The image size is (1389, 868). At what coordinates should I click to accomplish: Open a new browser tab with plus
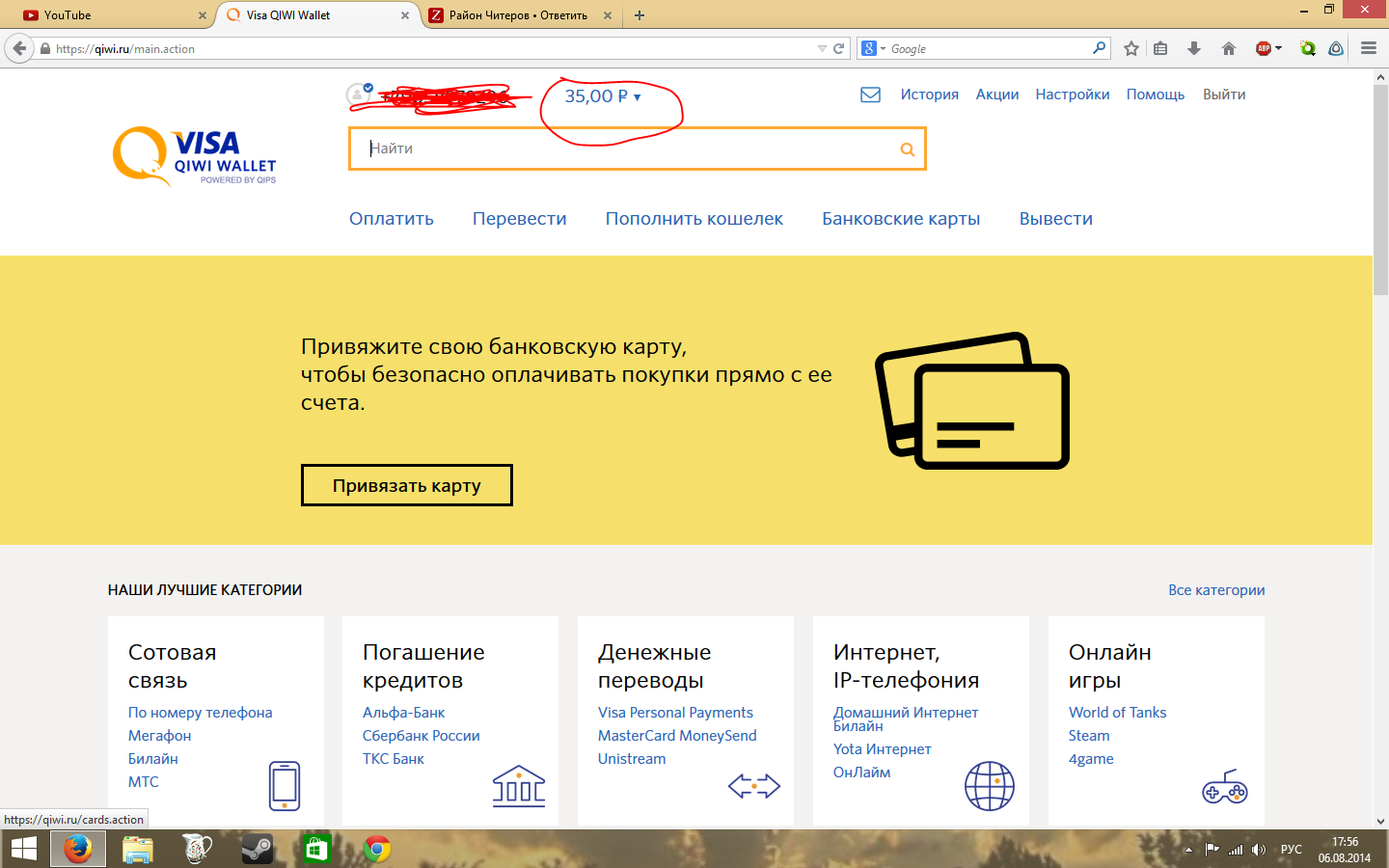click(x=640, y=15)
